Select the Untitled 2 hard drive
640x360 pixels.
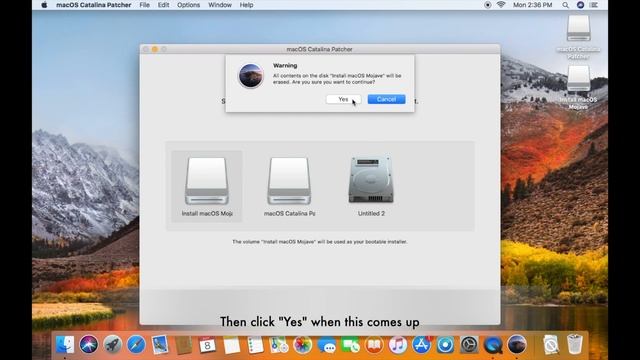click(x=371, y=186)
